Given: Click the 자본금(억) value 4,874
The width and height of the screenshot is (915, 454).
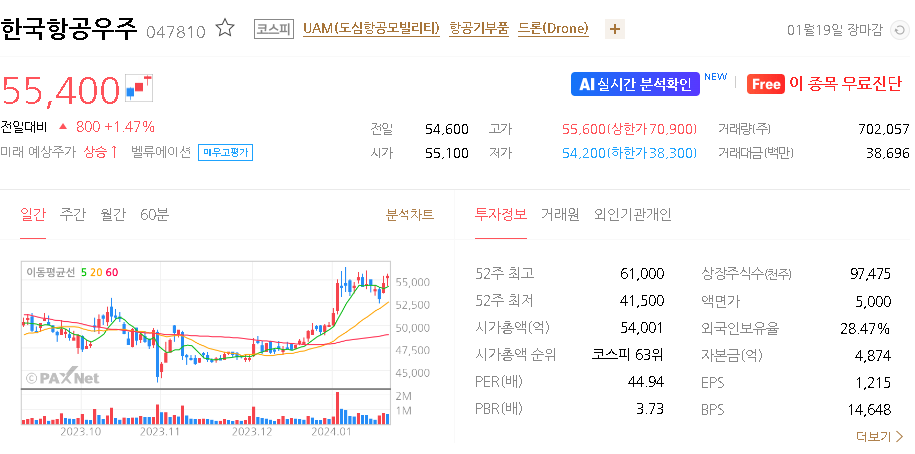Looking at the screenshot, I should [872, 355].
